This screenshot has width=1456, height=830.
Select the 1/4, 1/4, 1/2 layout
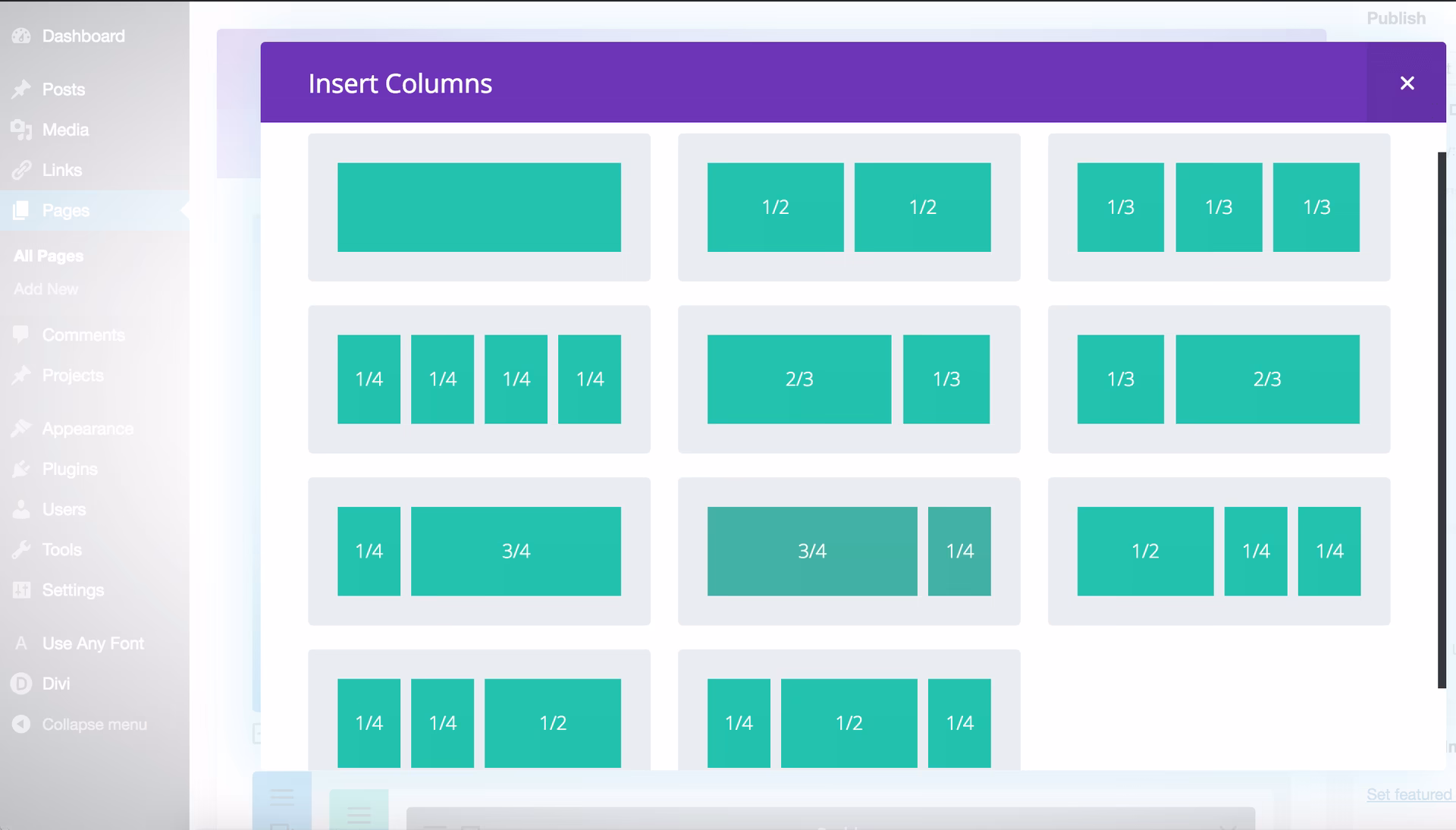[479, 723]
